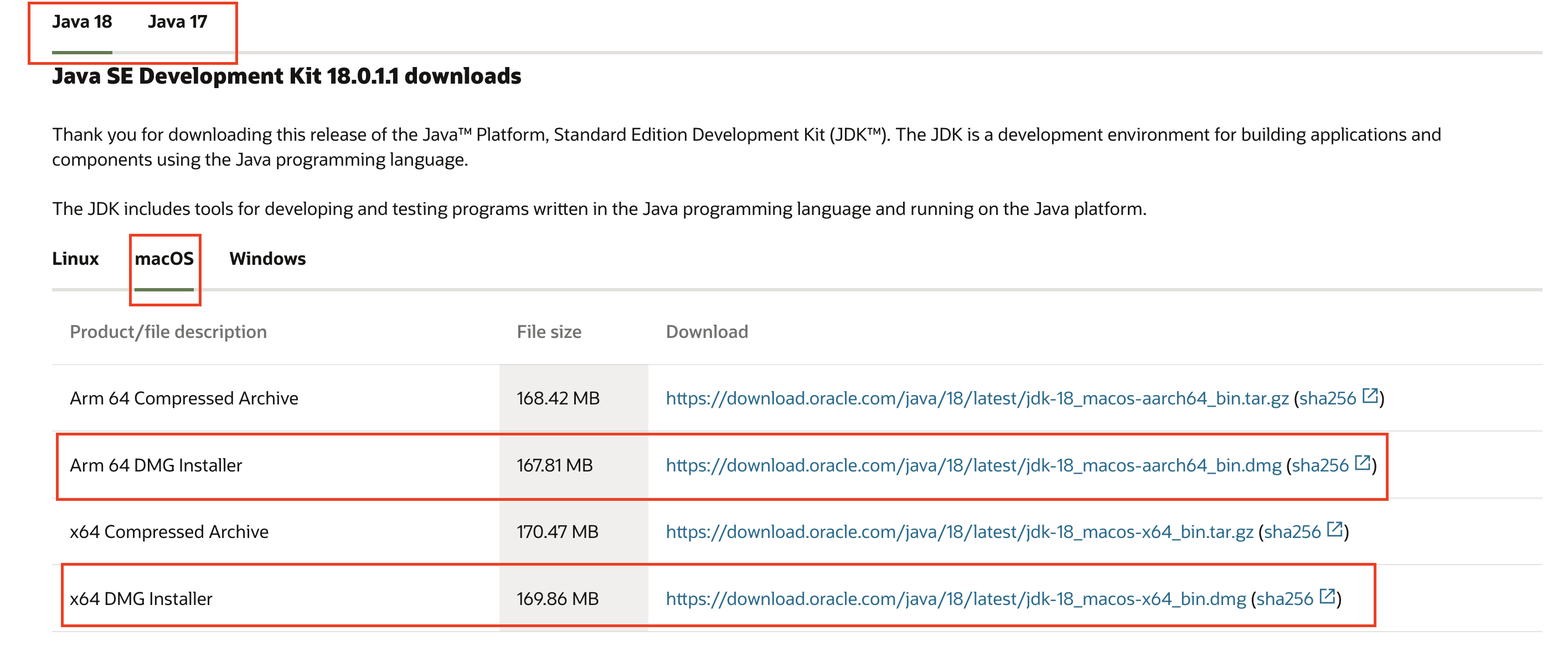This screenshot has width=1568, height=646.
Task: Click the Arm 64 DMG Installer description
Action: 156,465
